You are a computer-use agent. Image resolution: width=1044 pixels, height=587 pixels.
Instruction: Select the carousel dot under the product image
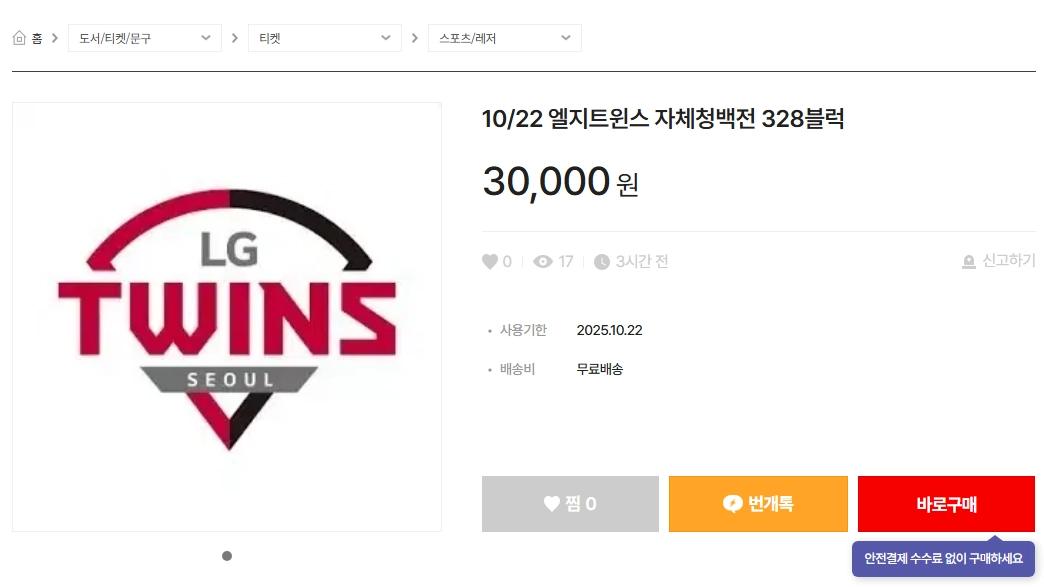click(x=227, y=556)
